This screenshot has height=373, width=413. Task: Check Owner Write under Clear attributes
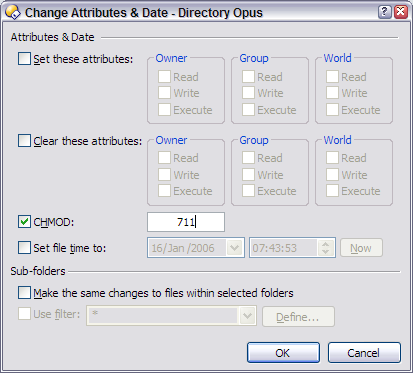(x=164, y=174)
